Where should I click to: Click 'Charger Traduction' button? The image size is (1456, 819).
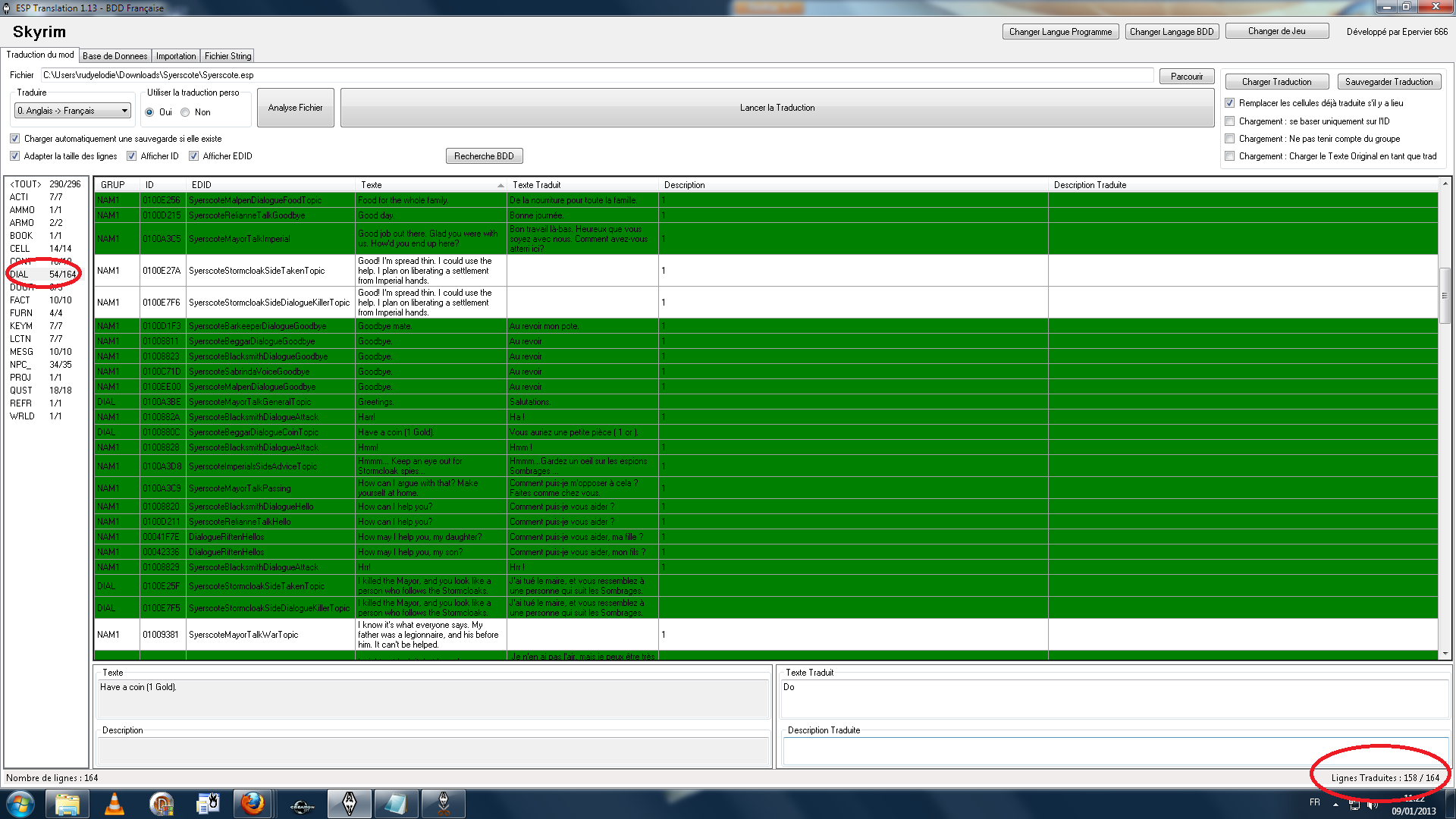coord(1276,82)
